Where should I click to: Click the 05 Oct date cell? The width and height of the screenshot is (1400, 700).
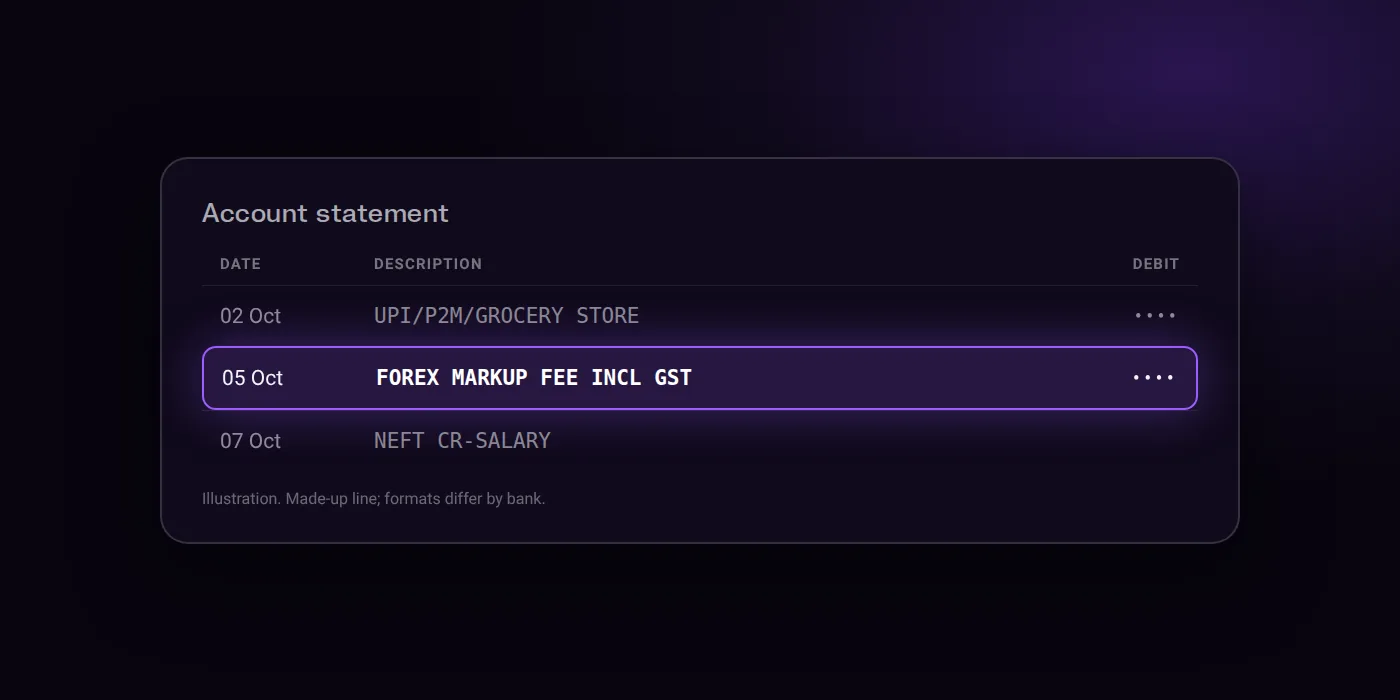(252, 378)
